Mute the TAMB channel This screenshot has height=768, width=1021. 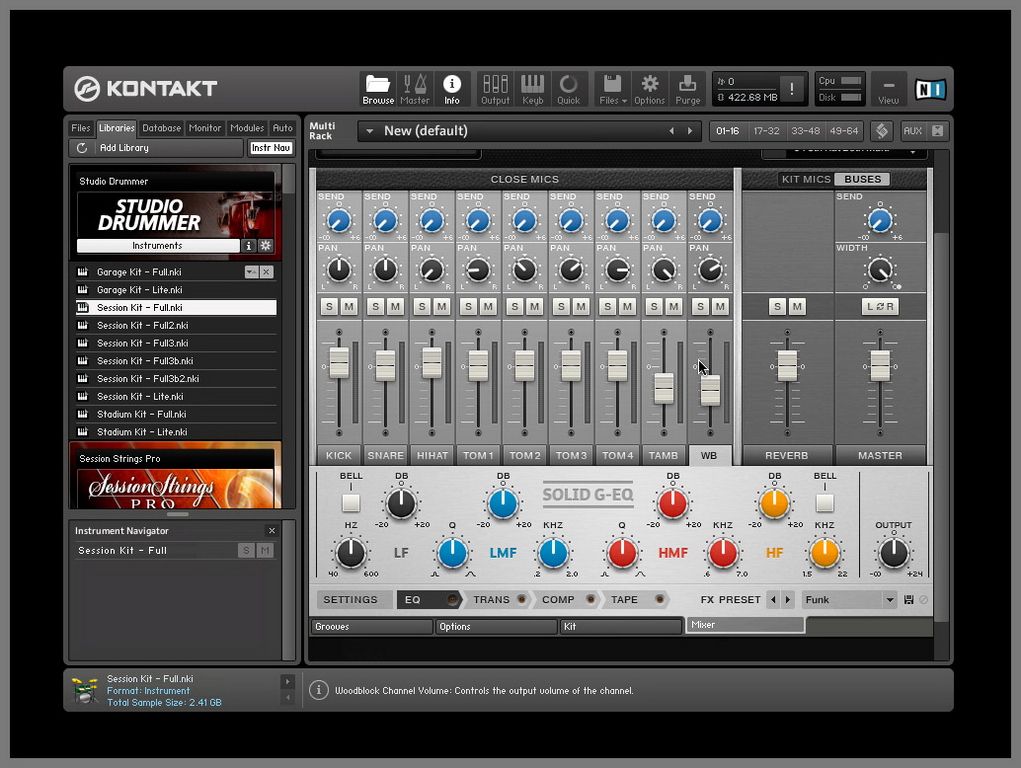[x=673, y=307]
